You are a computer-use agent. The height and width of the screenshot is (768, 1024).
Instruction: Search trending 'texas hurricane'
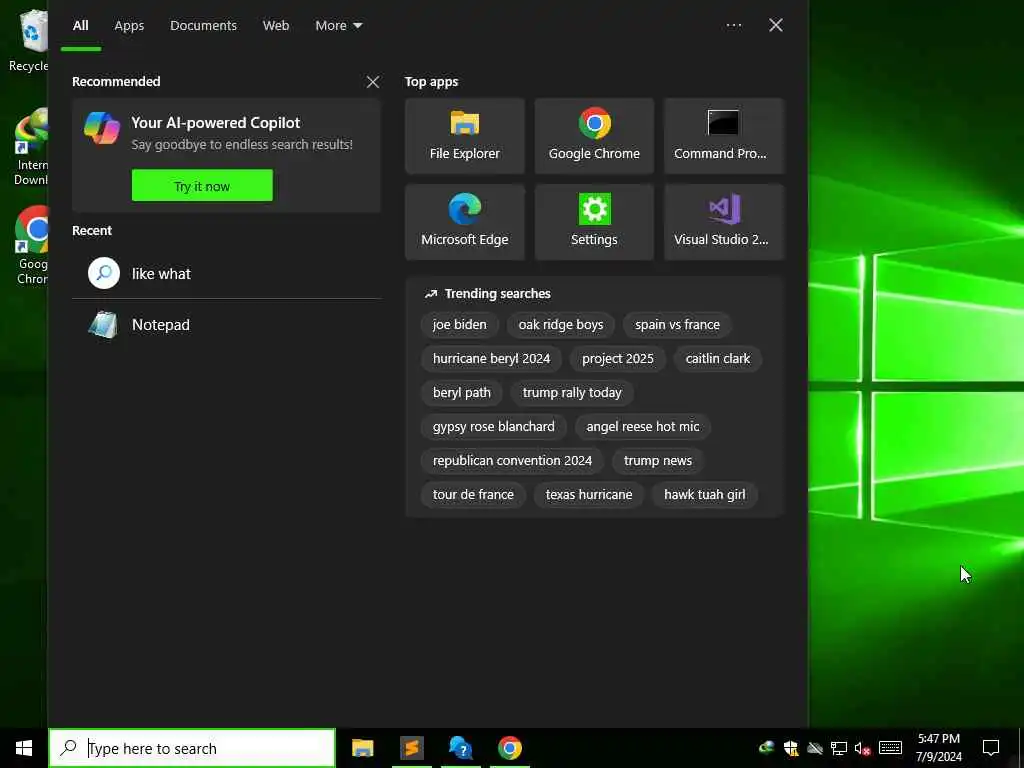[588, 494]
